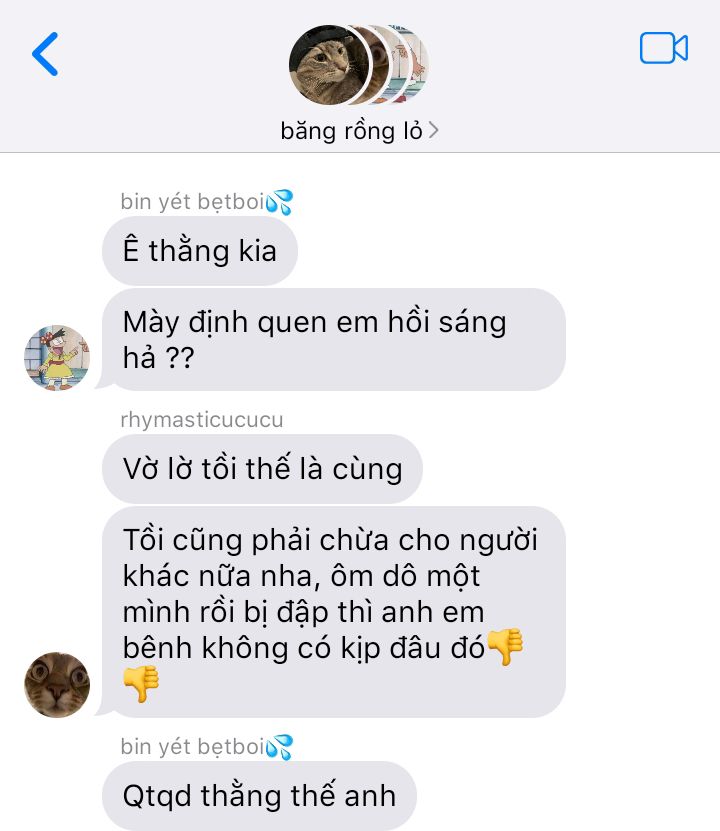Tap sweat droplets emoji near bottom sender name
Screen dimensions: 720x831
[x=279, y=747]
